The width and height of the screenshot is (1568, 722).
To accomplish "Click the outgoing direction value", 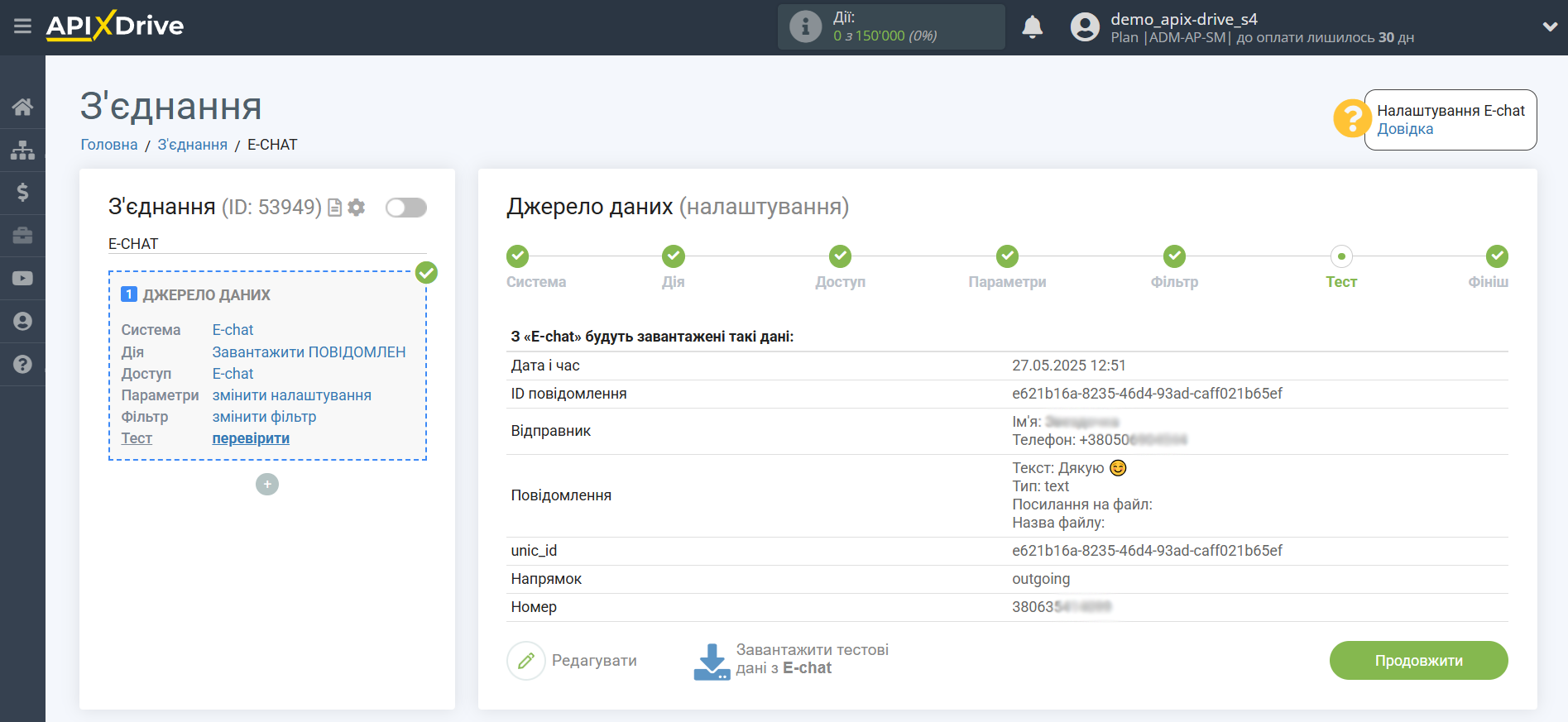I will 1041,579.
